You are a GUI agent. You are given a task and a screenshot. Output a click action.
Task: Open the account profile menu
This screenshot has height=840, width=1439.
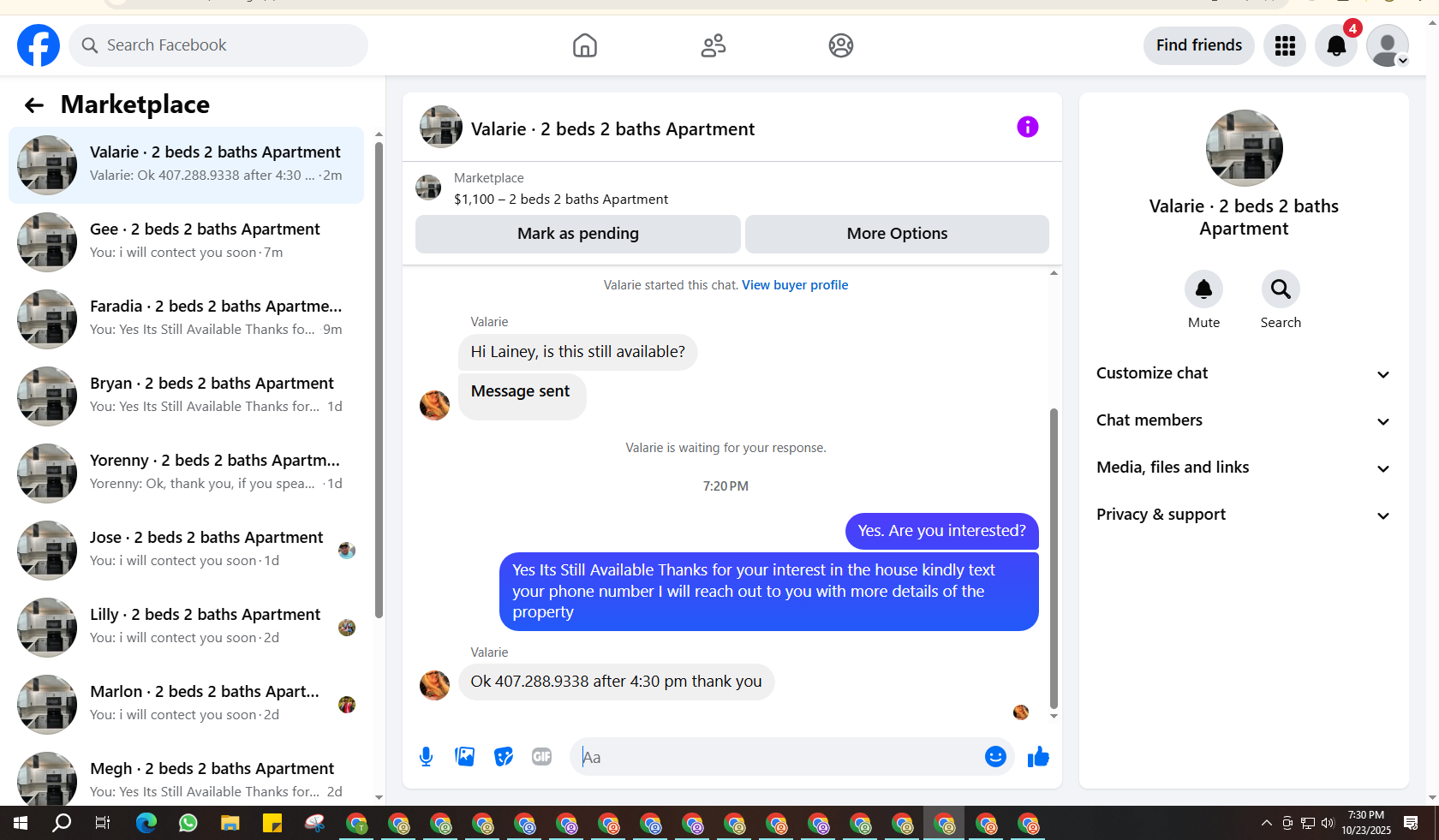(1388, 45)
